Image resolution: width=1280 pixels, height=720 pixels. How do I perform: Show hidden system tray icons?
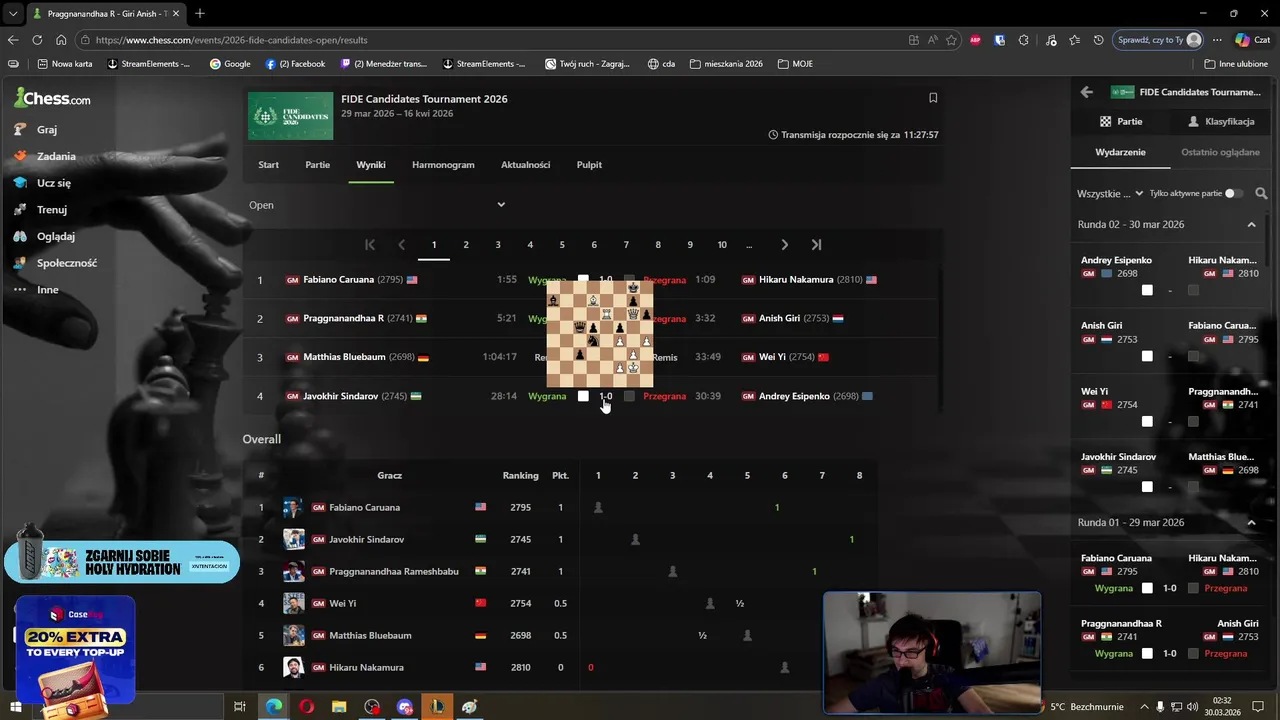[x=1145, y=707]
